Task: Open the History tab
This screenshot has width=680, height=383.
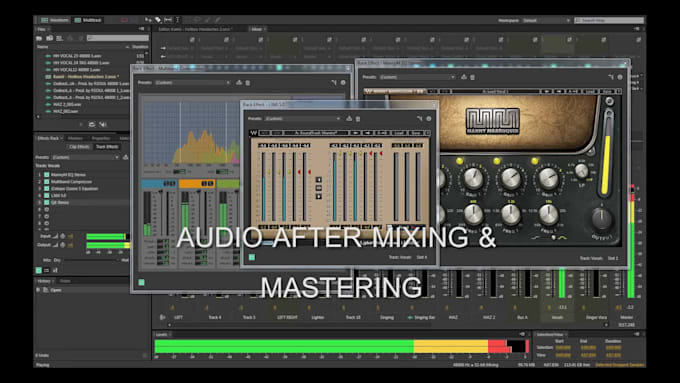Action: (45, 281)
